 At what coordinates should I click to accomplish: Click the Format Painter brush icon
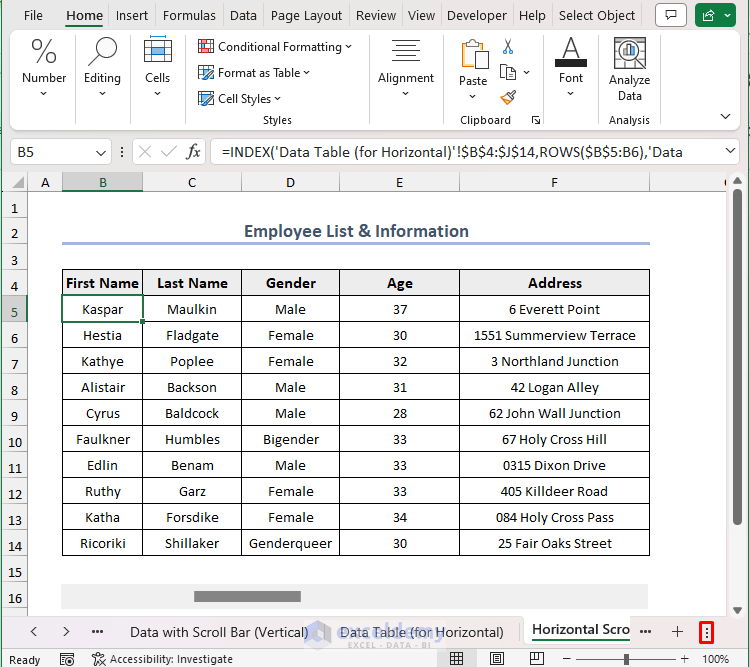tap(508, 97)
